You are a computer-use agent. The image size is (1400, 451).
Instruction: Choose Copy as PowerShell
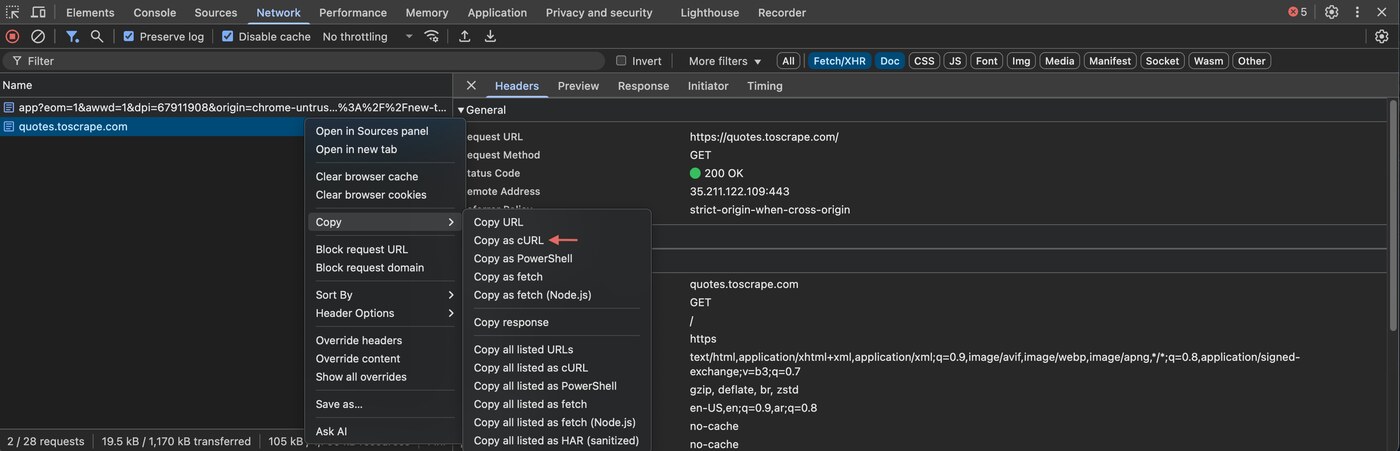point(523,258)
